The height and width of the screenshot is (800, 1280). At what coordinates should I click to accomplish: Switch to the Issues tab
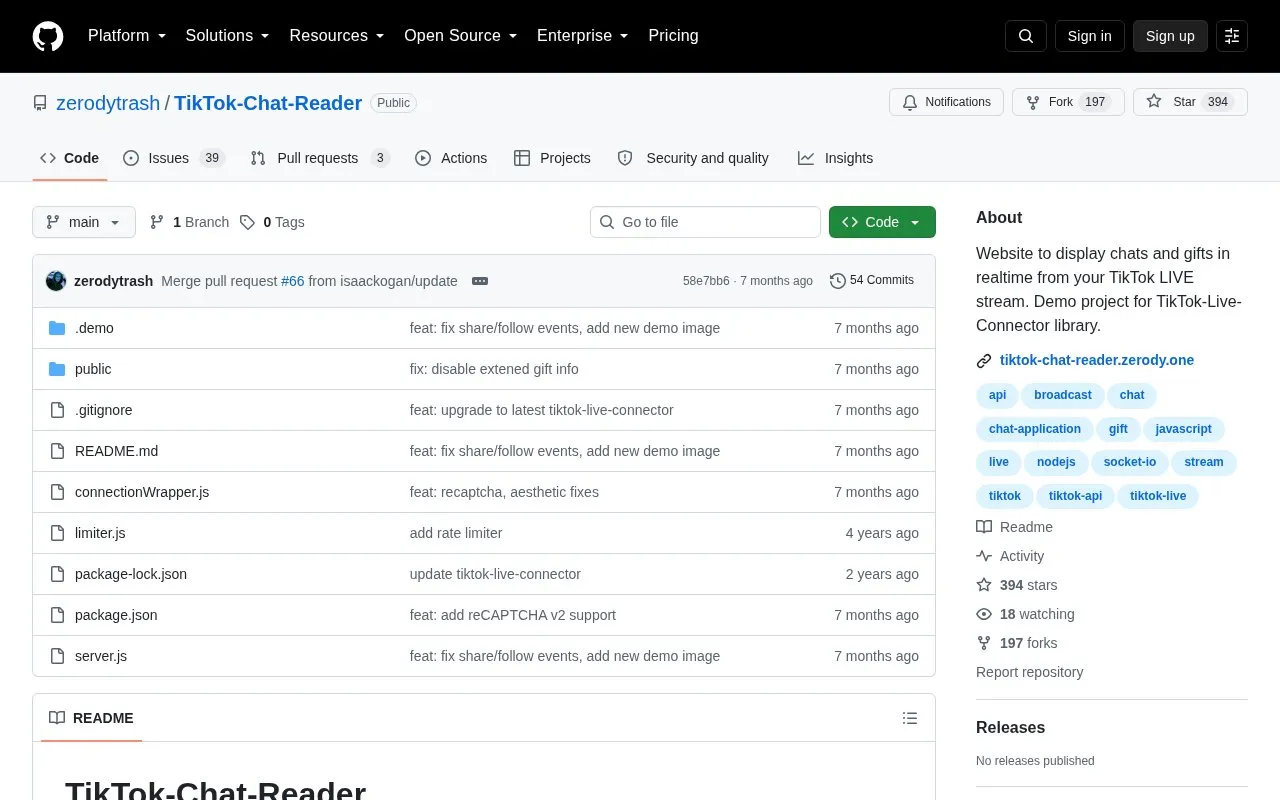click(174, 158)
